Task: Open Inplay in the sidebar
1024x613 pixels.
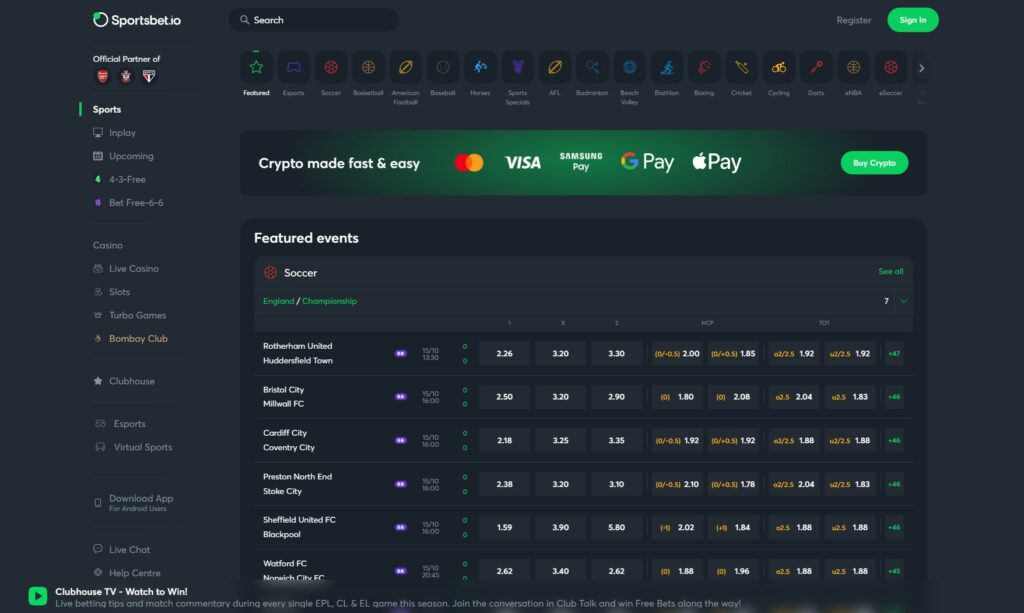Action: [115, 133]
